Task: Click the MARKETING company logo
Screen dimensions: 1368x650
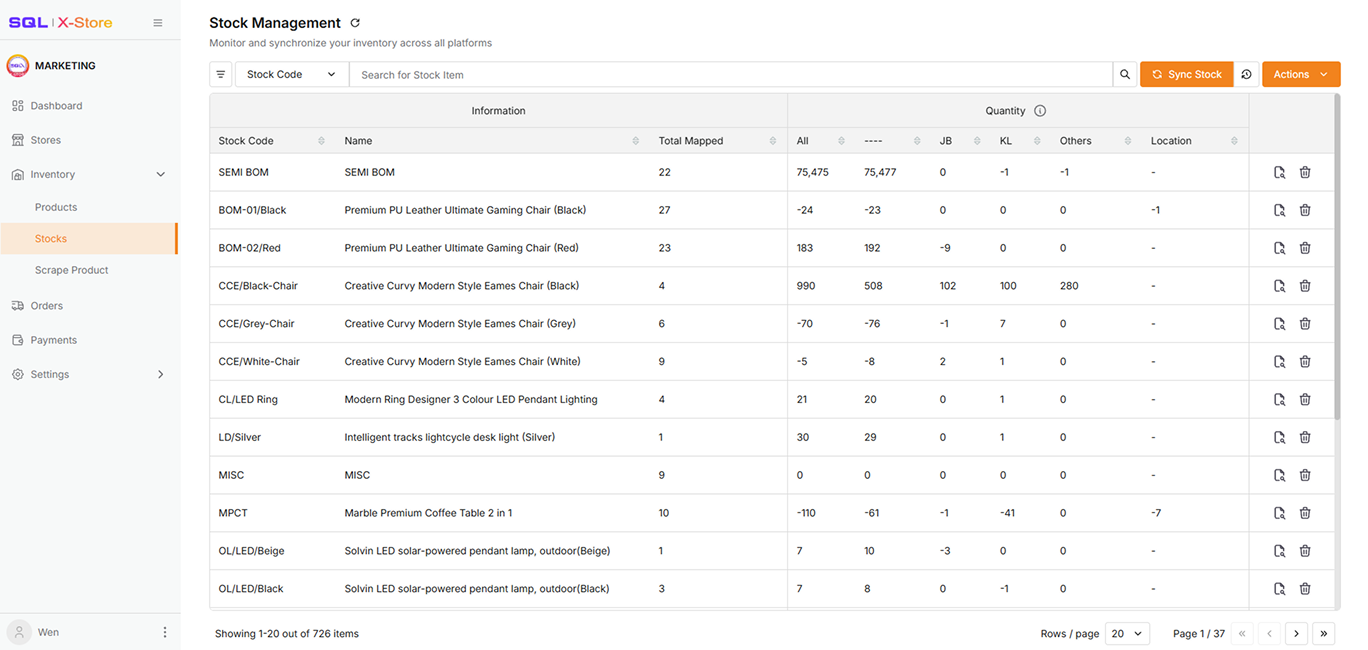Action: (x=18, y=66)
